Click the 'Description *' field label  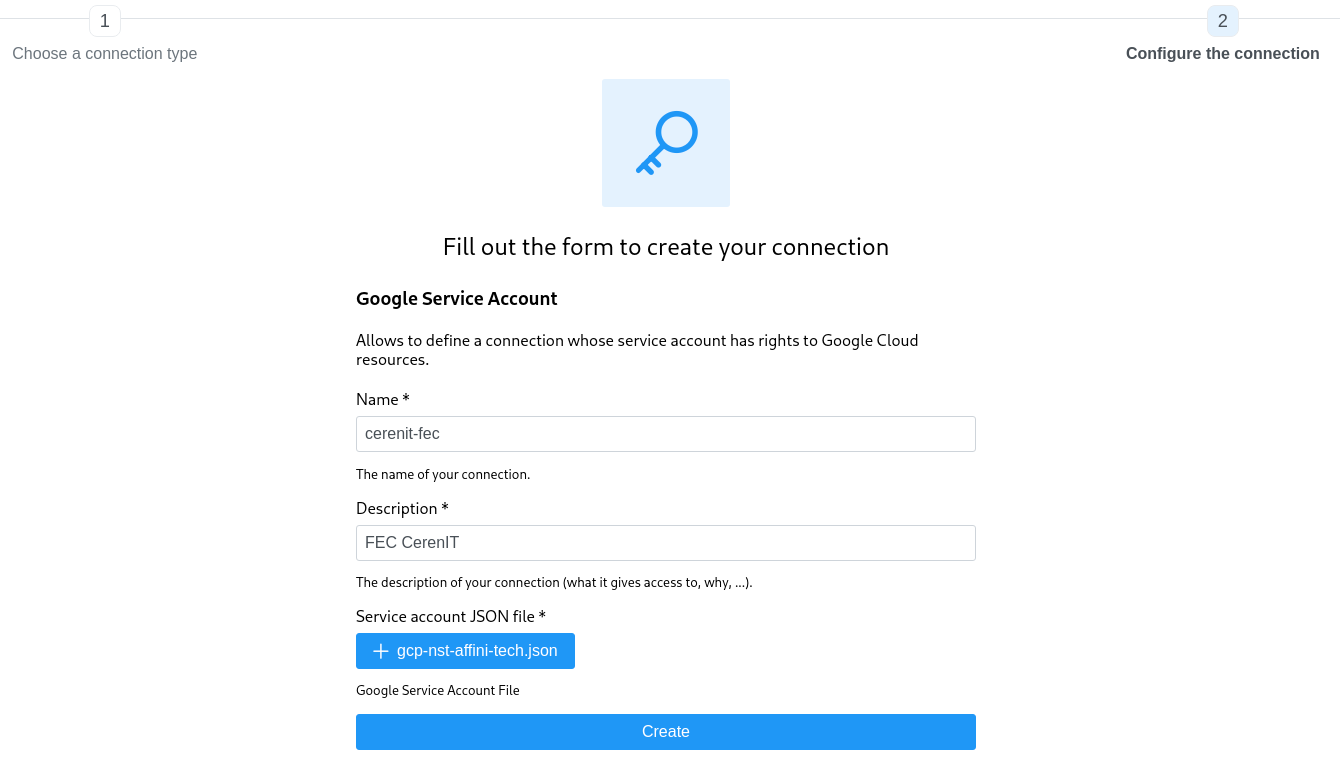click(x=402, y=509)
